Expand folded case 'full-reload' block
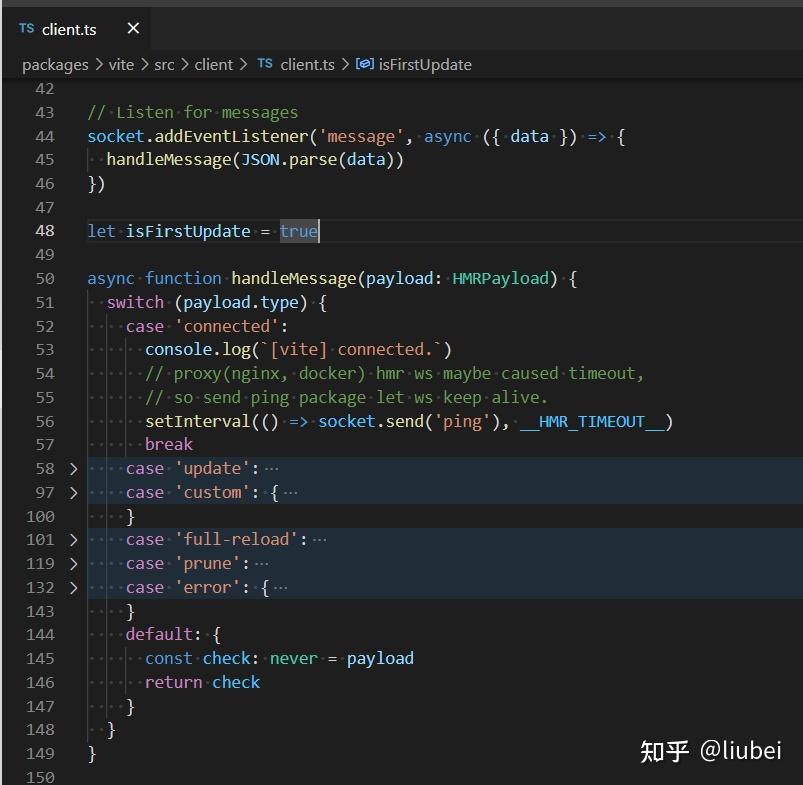 [x=73, y=540]
